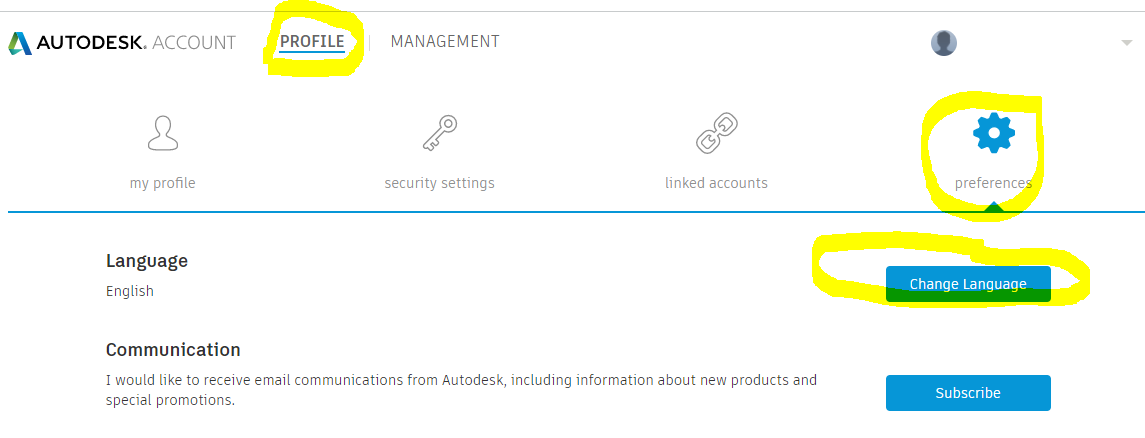The height and width of the screenshot is (438, 1145).
Task: Click the 'my profile' text label
Action: (x=162, y=183)
